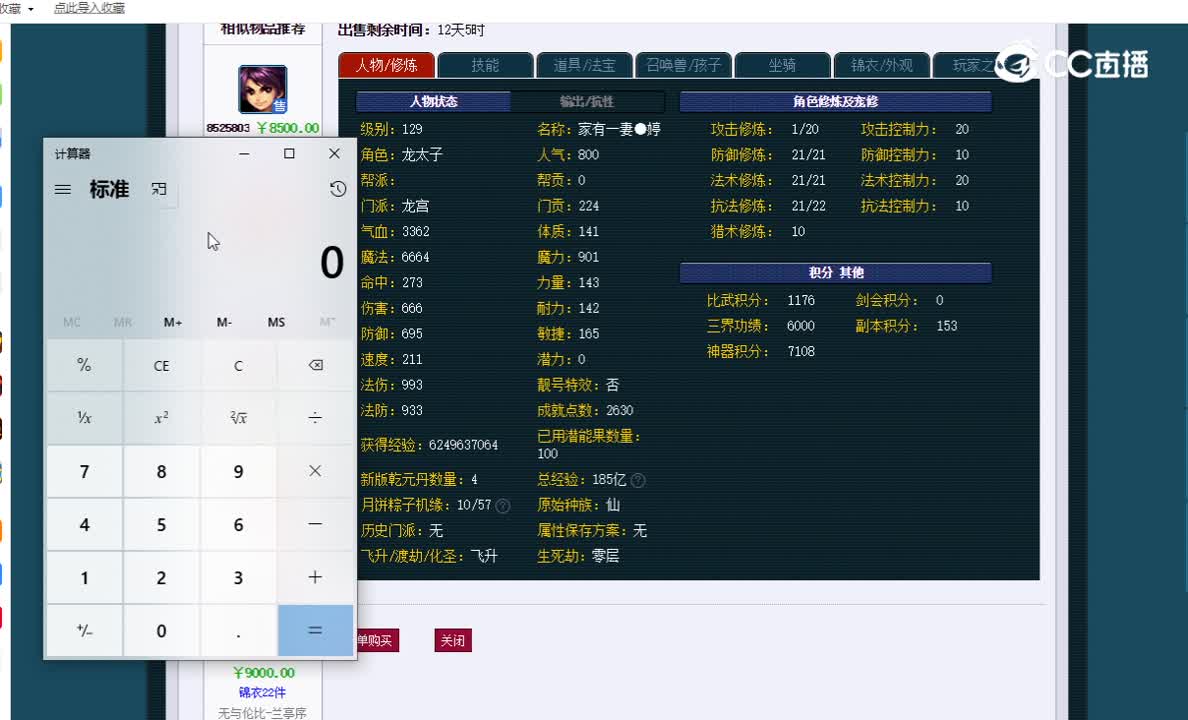Click digit 9 on calculator
This screenshot has height=720, width=1188.
238,471
